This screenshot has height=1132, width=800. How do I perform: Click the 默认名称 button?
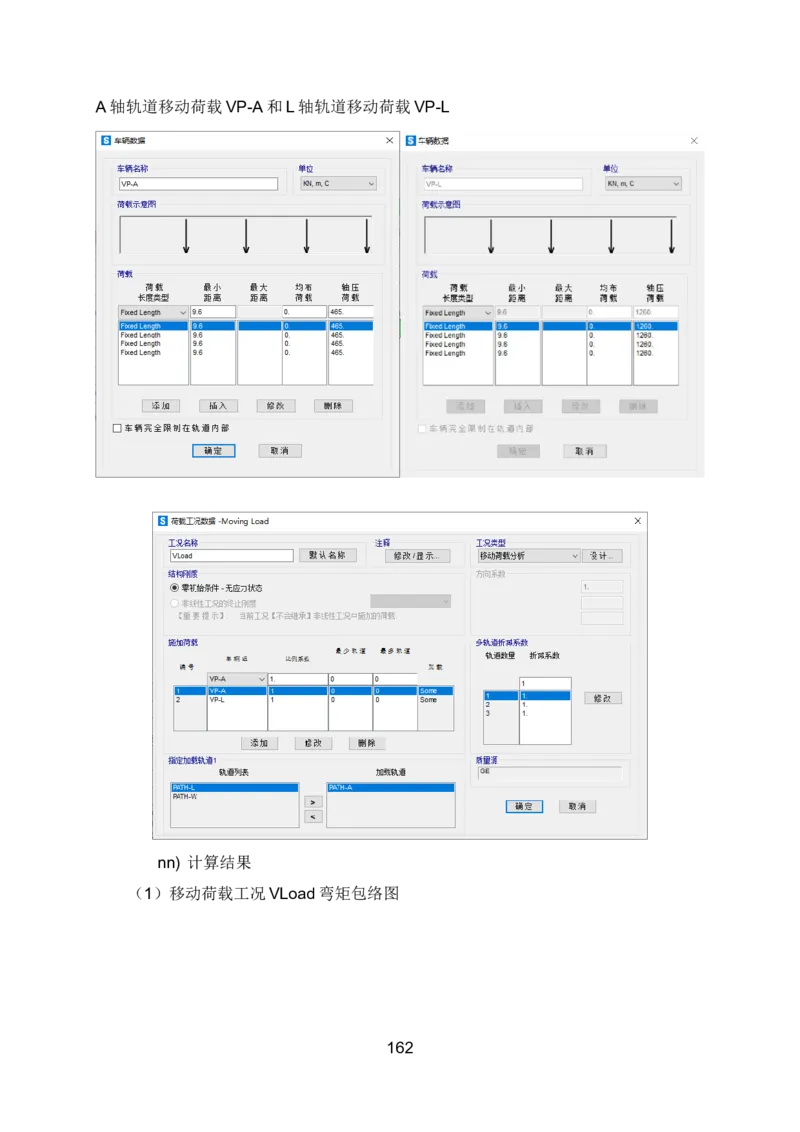[x=327, y=555]
